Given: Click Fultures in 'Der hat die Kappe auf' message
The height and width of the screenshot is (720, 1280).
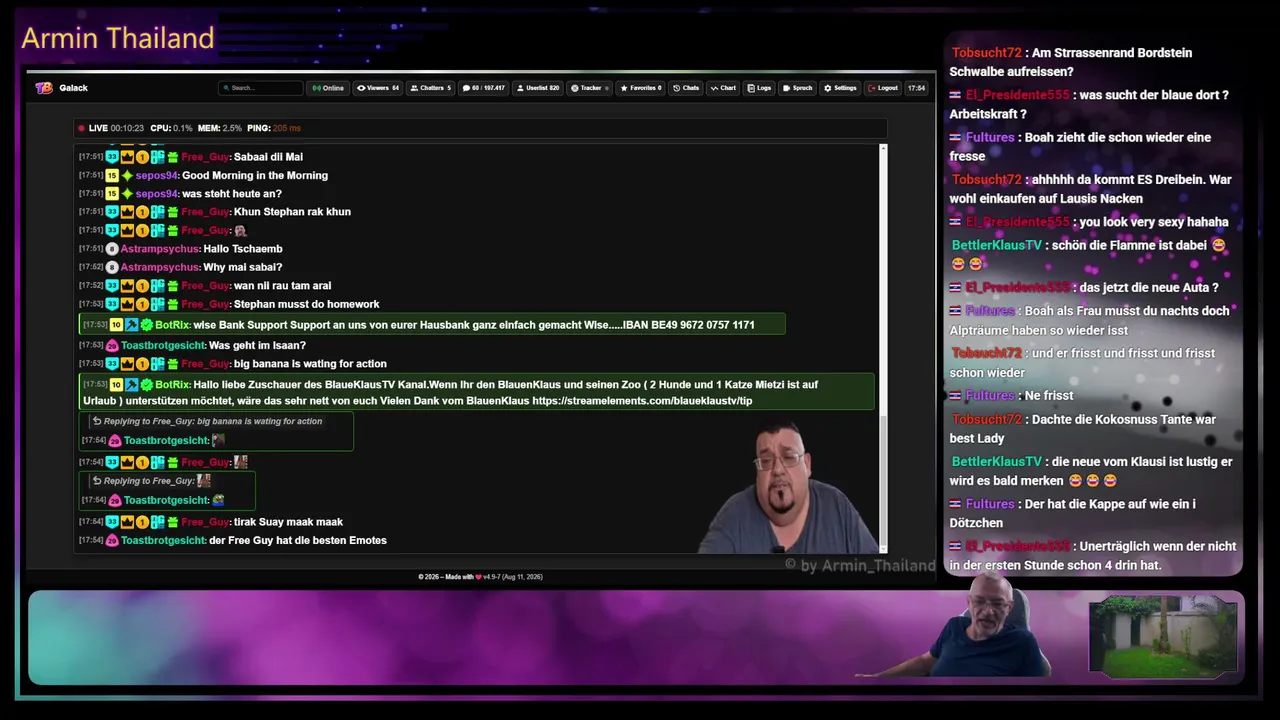Looking at the screenshot, I should pyautogui.click(x=990, y=504).
